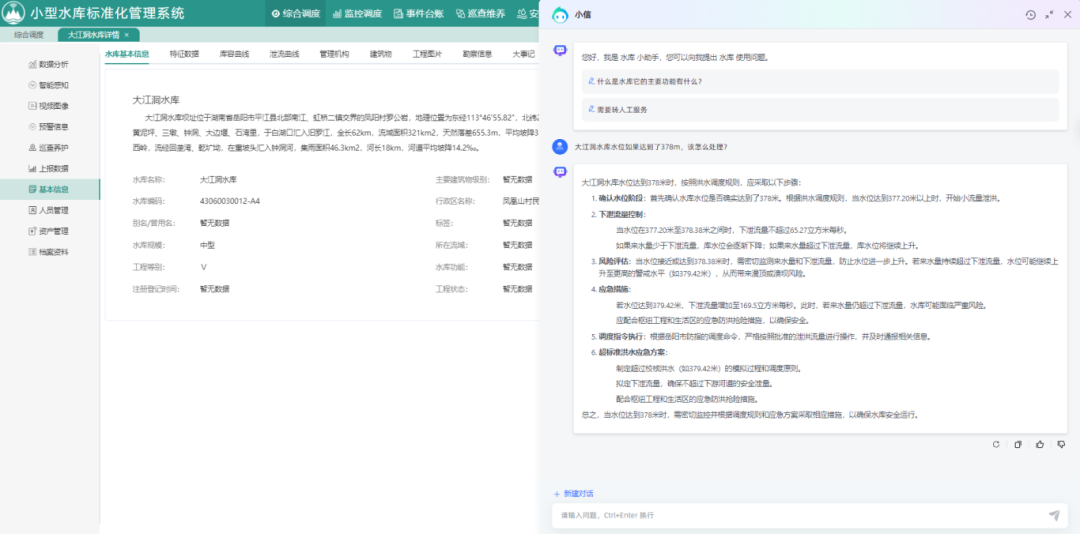Click the reservoir system logo
The height and width of the screenshot is (534, 1080).
pos(14,13)
